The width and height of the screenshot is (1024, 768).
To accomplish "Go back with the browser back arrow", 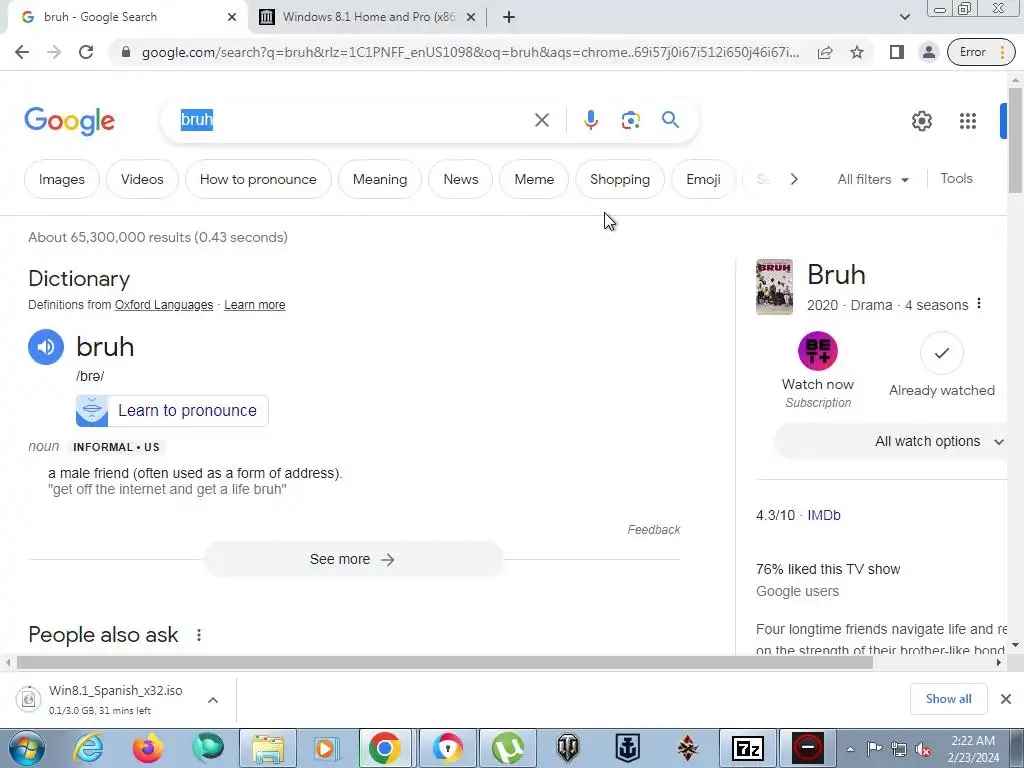I will 22,52.
